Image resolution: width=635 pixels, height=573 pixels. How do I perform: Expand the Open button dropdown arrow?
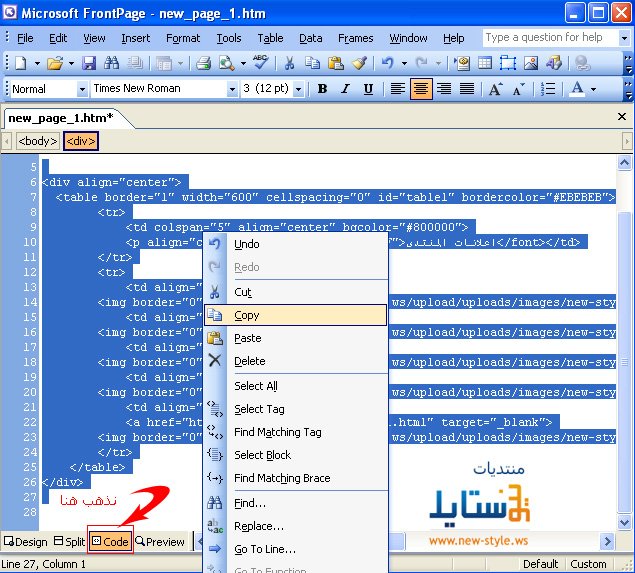[x=71, y=63]
